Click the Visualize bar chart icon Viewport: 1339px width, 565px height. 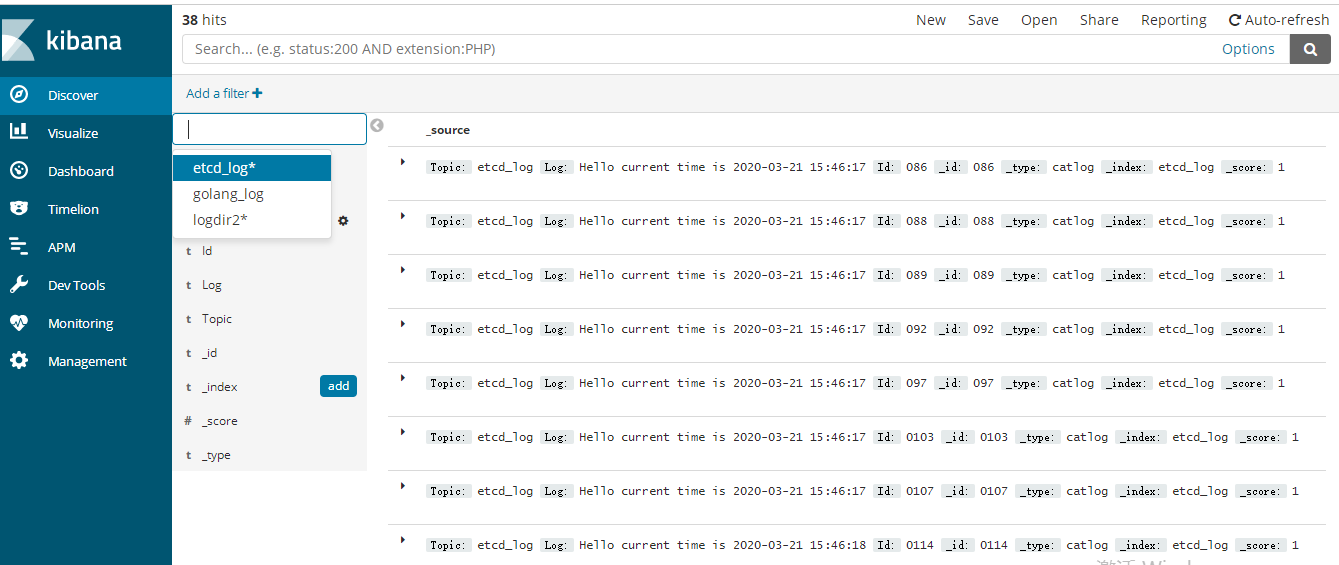click(x=19, y=133)
